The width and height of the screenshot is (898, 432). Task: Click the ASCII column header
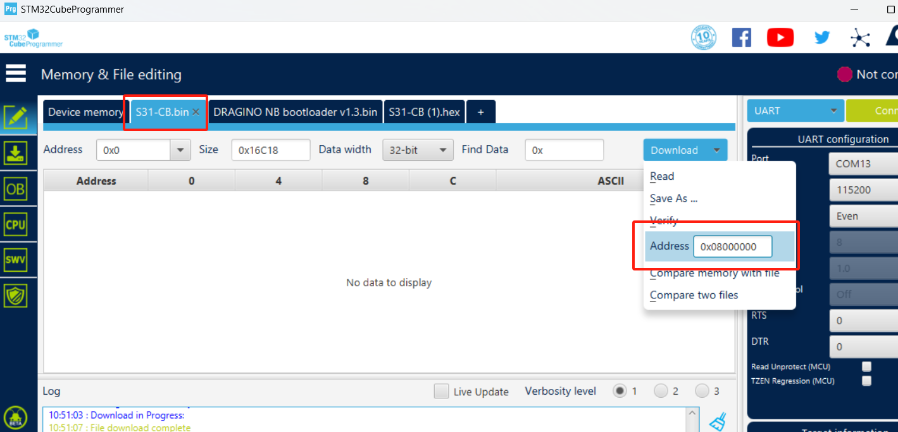point(612,181)
